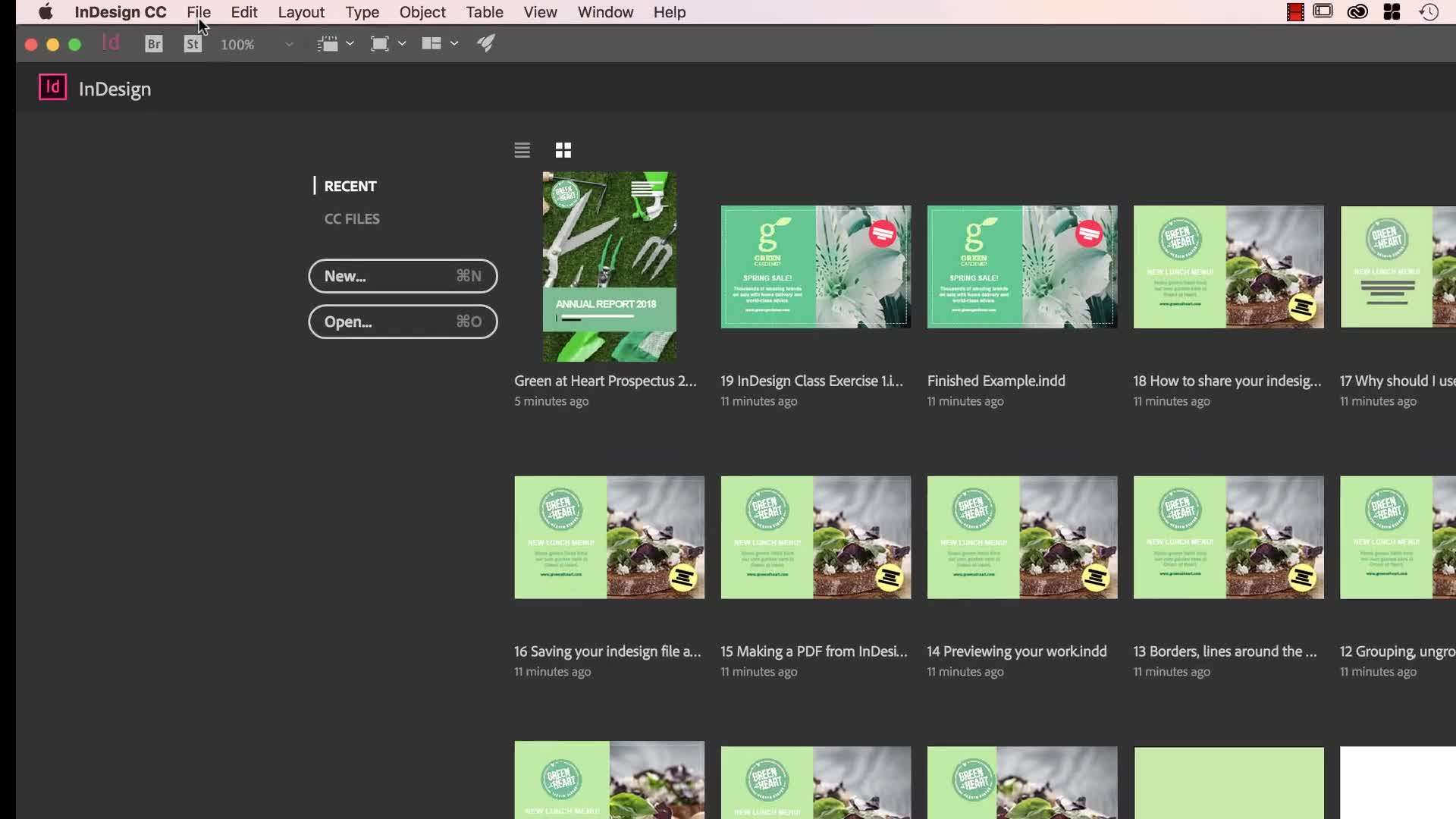The width and height of the screenshot is (1456, 819).
Task: Click the '14 Previewing your work.indd' file name
Action: tap(1017, 651)
